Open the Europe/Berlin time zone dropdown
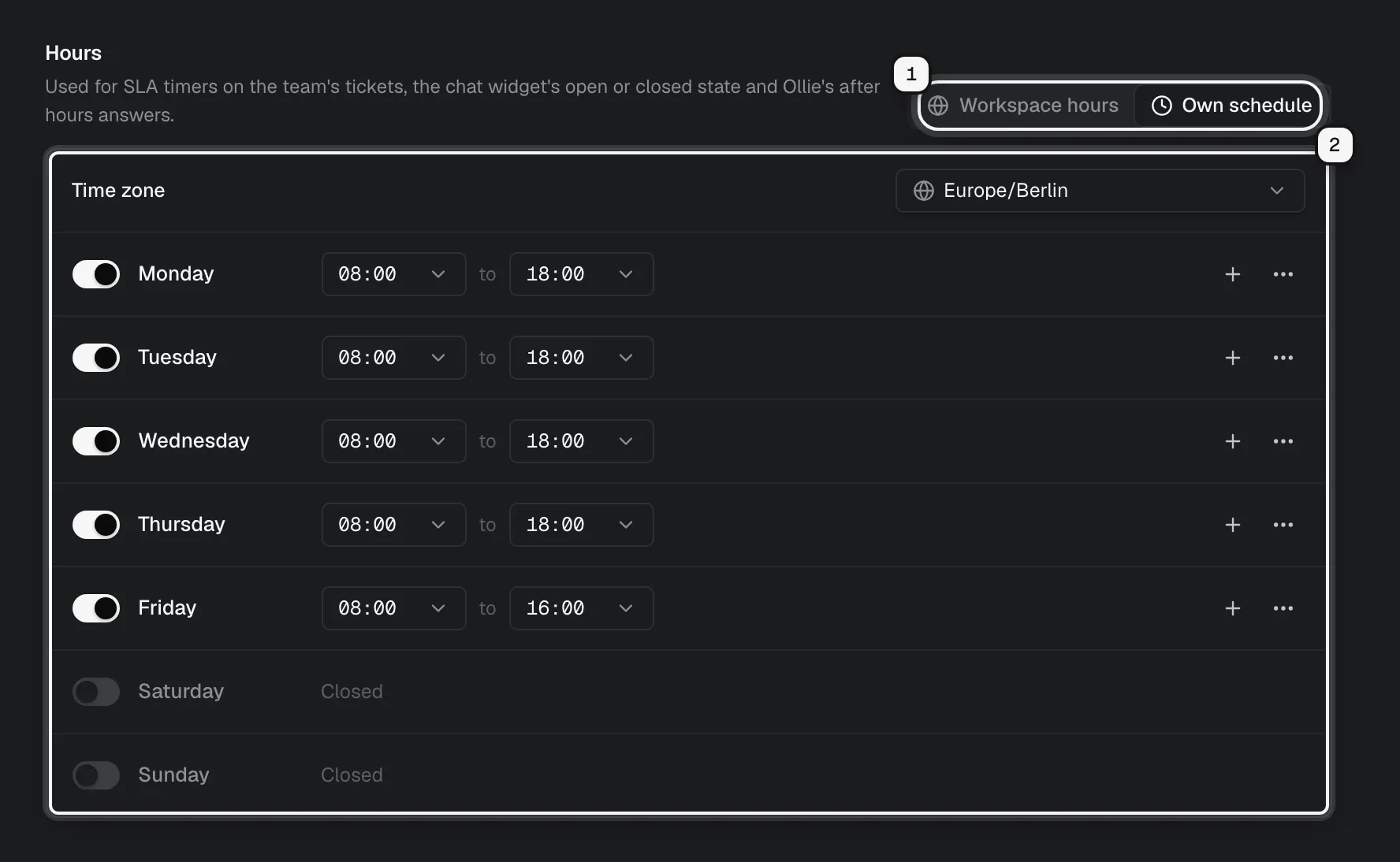Viewport: 1400px width, 862px height. click(1100, 191)
